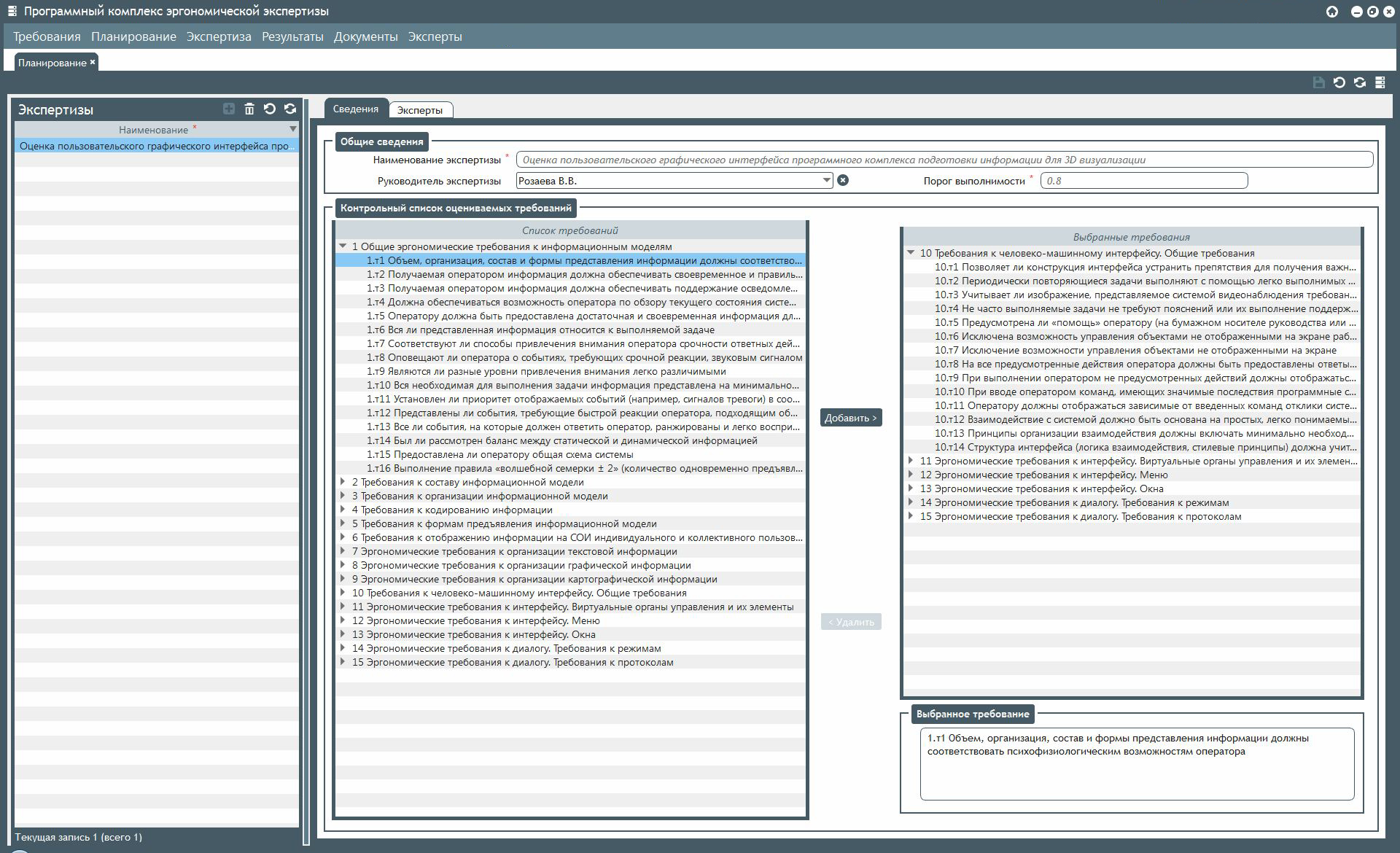
Task: Select selected requirement 10.т7
Action: pyautogui.click(x=1132, y=350)
